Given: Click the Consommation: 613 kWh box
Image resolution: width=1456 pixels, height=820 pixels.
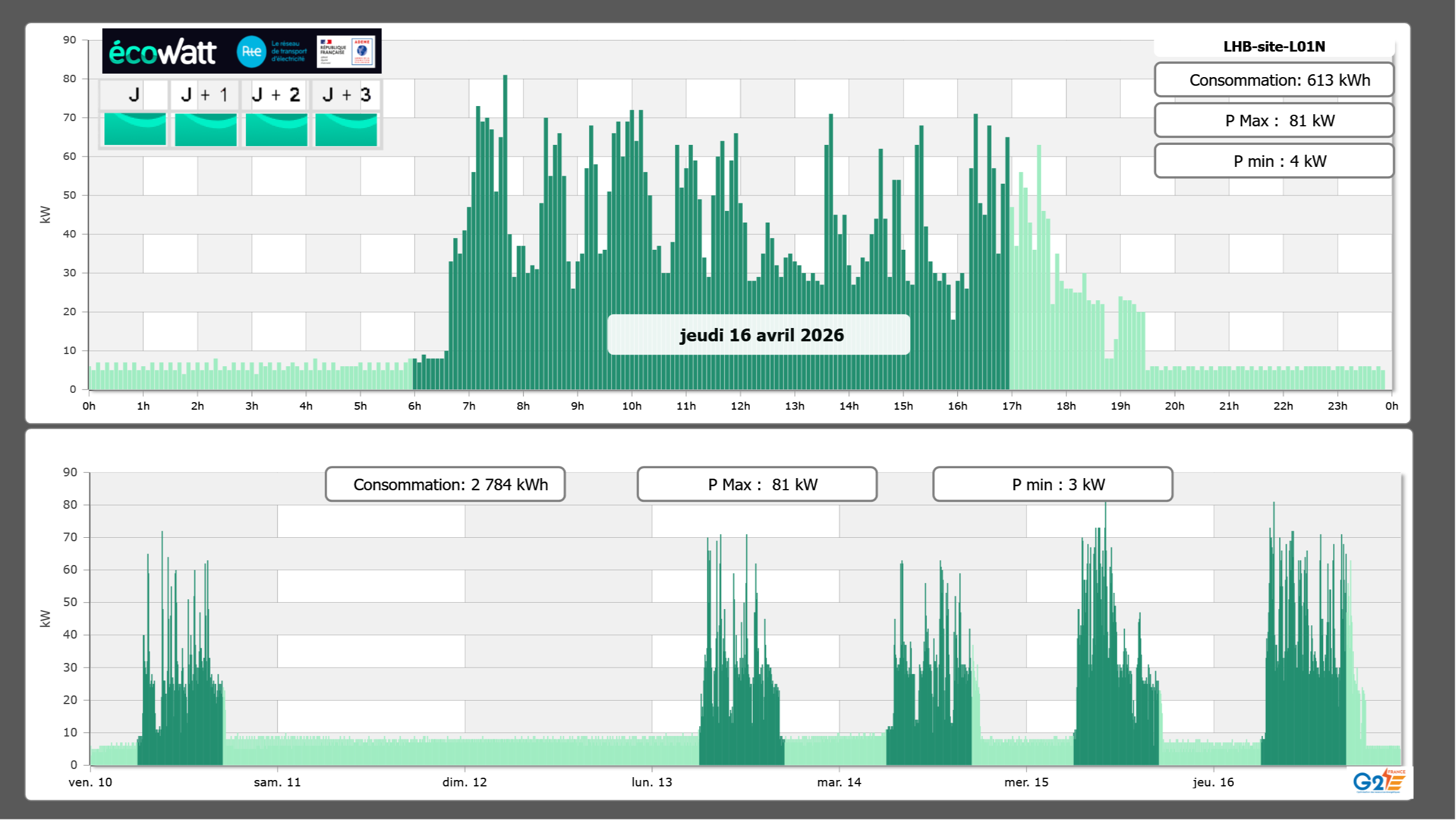Looking at the screenshot, I should (x=1274, y=80).
